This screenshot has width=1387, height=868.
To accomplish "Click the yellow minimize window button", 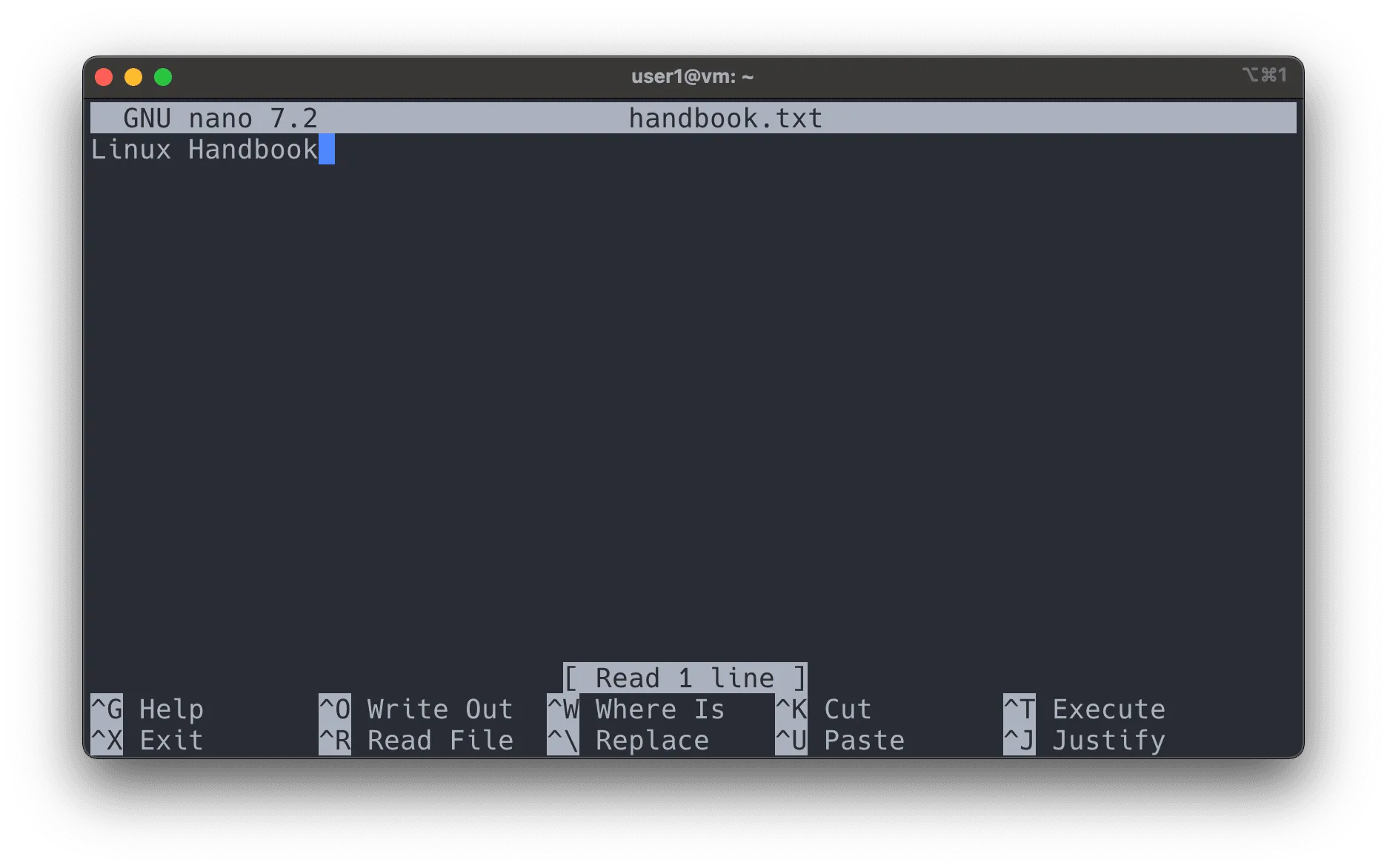I will click(x=133, y=77).
